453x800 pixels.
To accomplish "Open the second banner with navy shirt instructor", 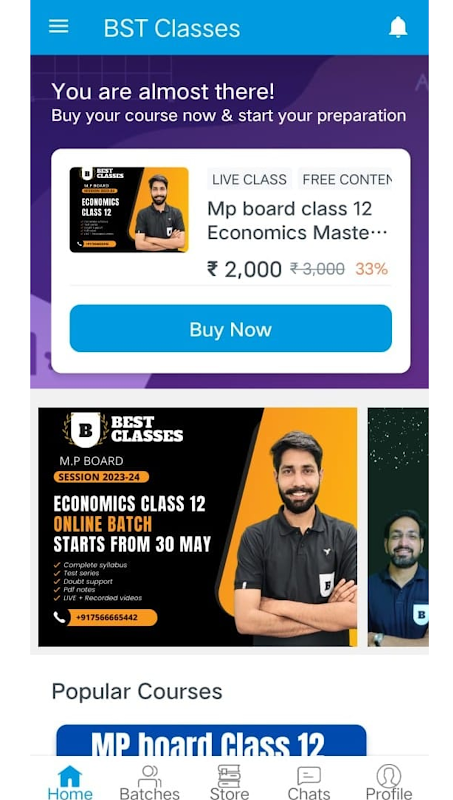I will tap(398, 527).
